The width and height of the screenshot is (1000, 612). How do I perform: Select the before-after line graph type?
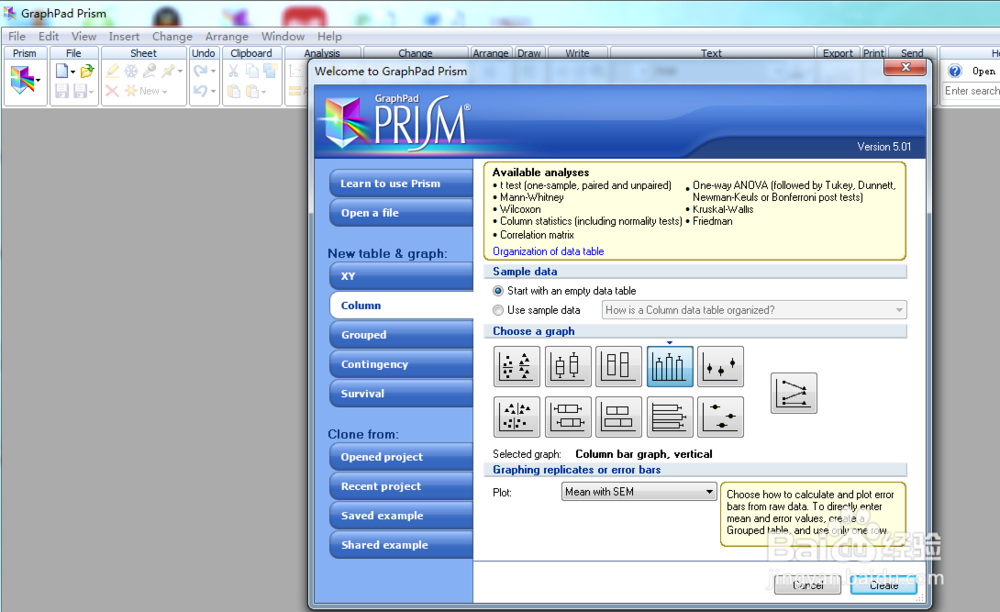tap(793, 393)
